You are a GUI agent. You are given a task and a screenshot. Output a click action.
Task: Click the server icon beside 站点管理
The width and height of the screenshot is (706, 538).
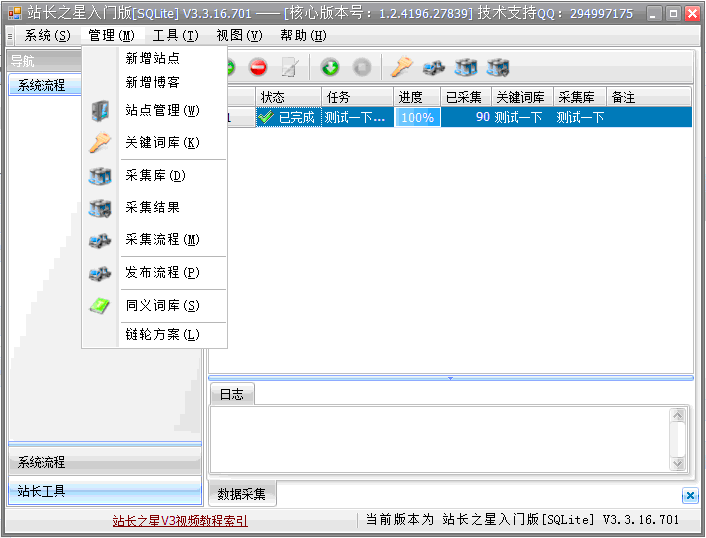100,110
